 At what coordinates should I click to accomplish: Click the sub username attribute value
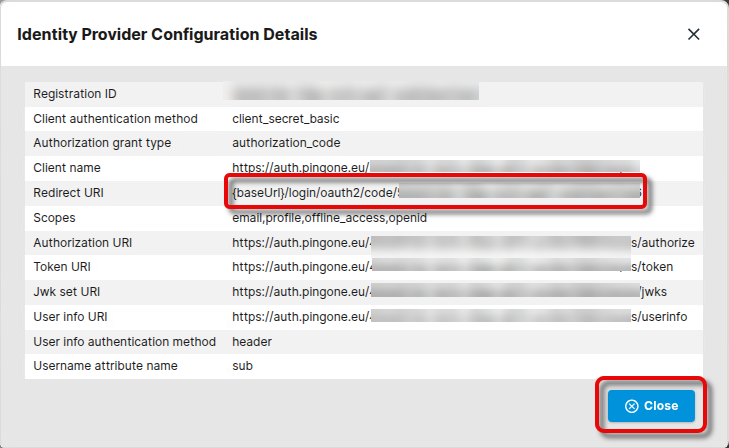tap(242, 366)
